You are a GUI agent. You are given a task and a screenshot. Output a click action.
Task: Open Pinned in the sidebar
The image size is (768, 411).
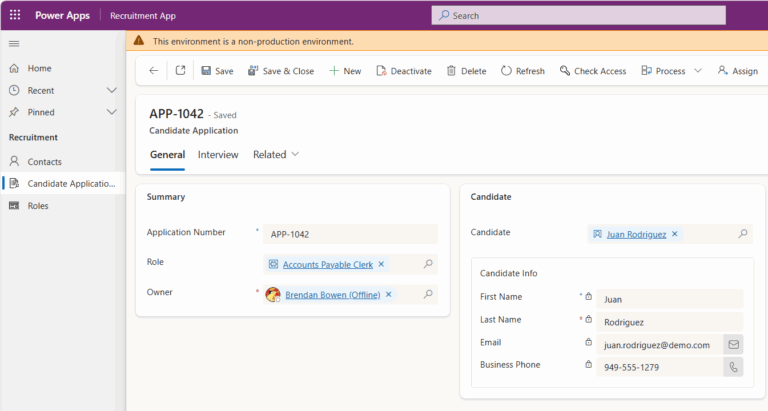pos(41,112)
